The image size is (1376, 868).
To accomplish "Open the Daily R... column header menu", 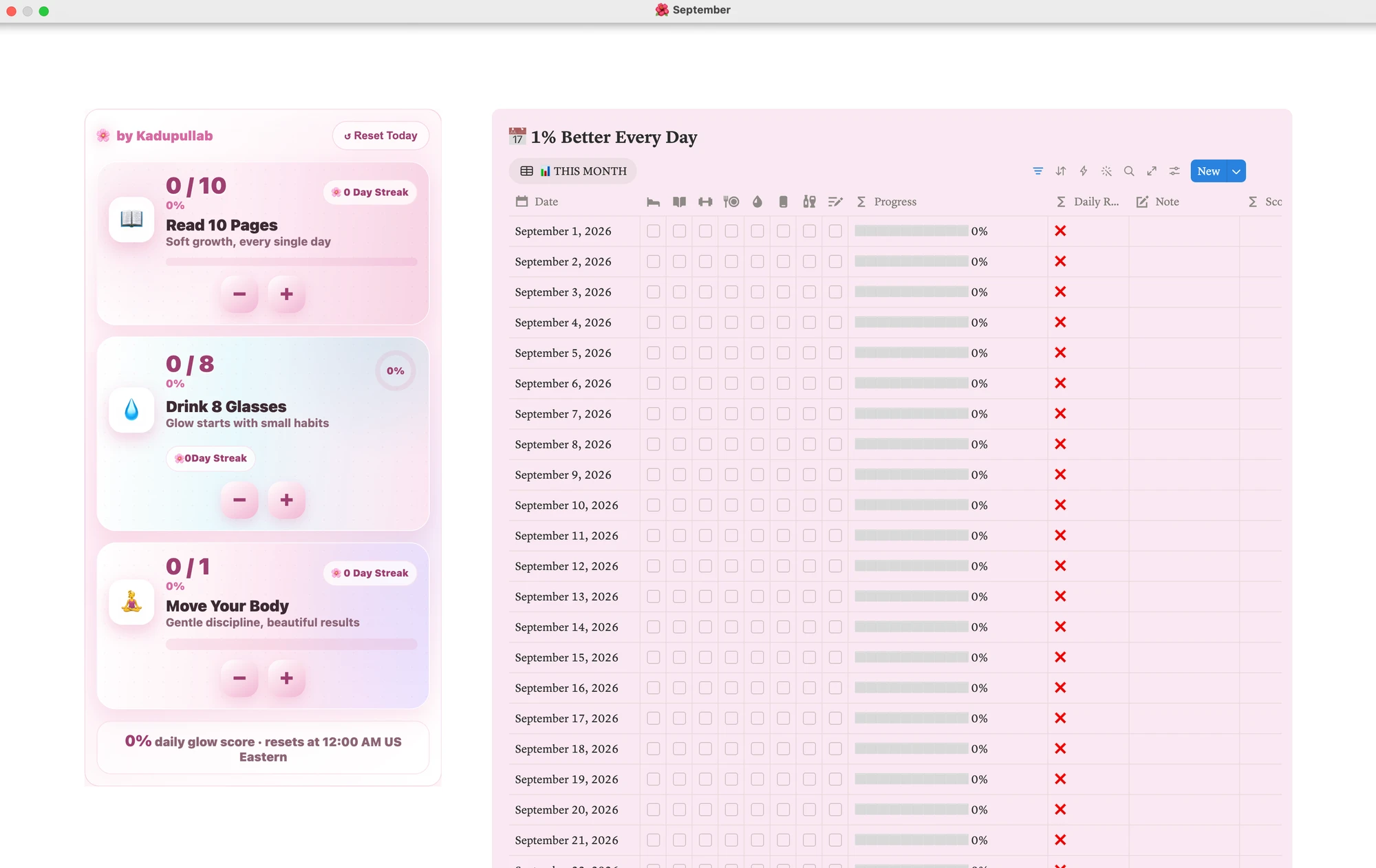I will click(x=1088, y=202).
